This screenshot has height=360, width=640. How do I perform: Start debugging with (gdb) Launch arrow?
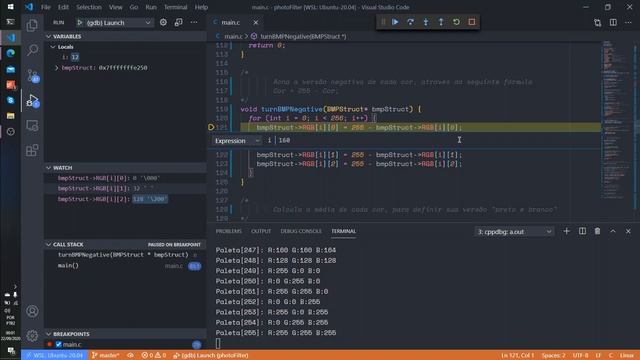(x=80, y=22)
